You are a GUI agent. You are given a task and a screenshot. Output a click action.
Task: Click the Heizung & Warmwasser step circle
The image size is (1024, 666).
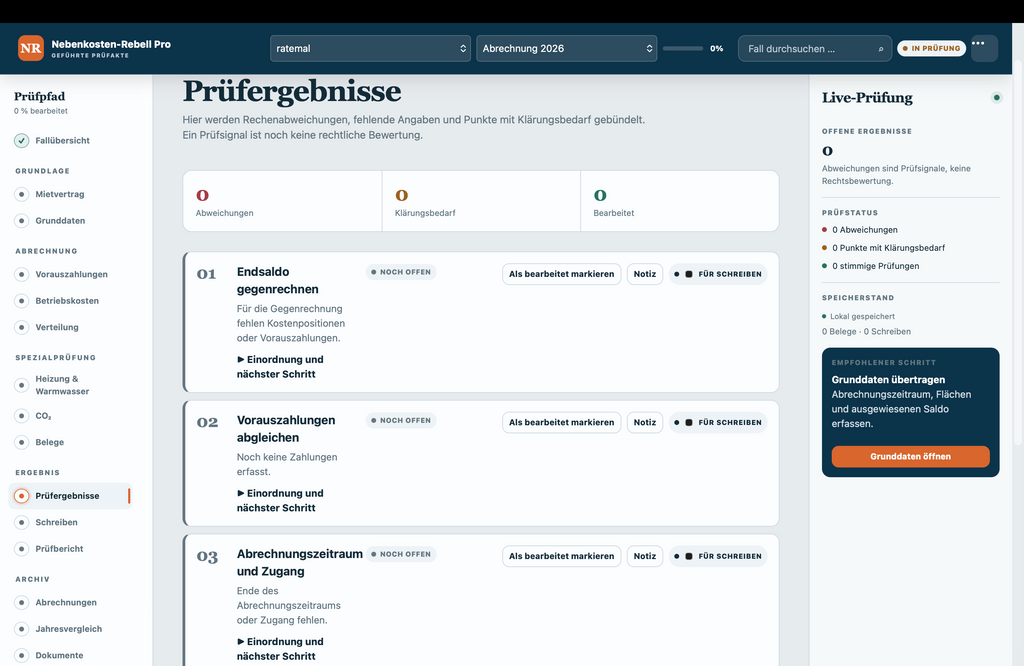[22, 385]
